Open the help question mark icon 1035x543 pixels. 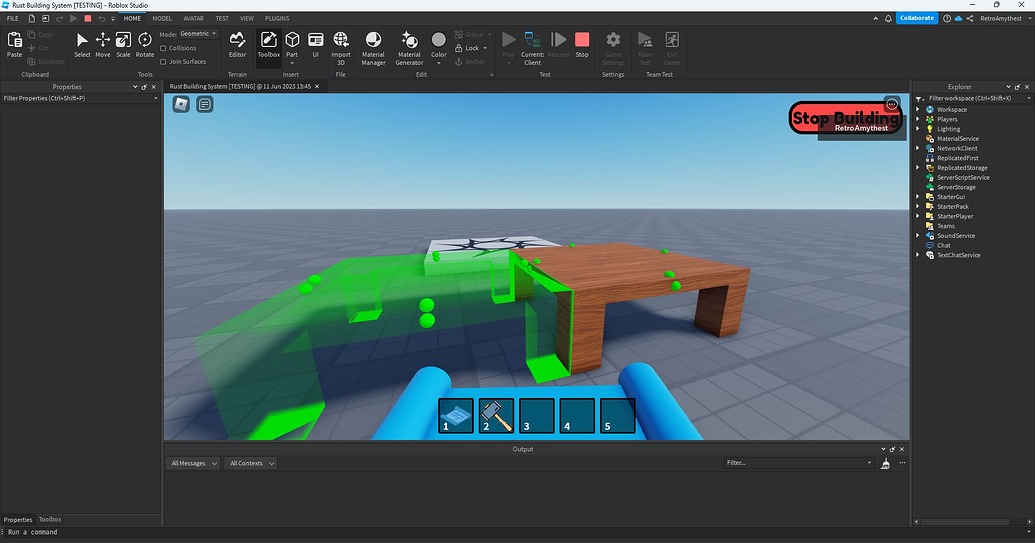(947, 18)
